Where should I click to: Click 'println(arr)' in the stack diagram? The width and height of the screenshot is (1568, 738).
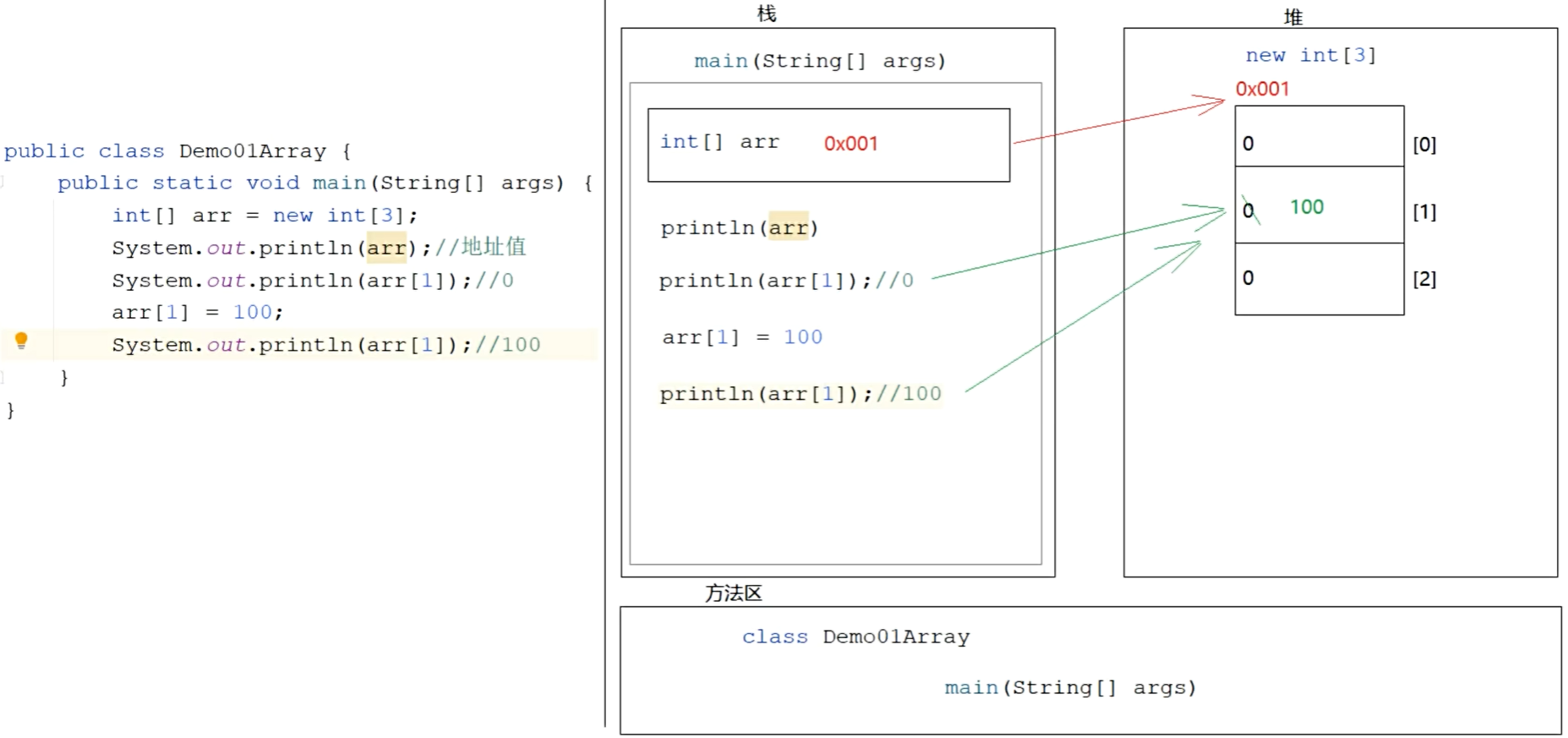[739, 227]
